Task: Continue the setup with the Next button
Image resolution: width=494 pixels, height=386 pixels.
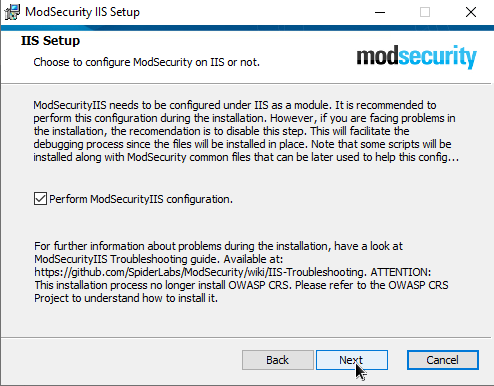Action: (x=352, y=360)
